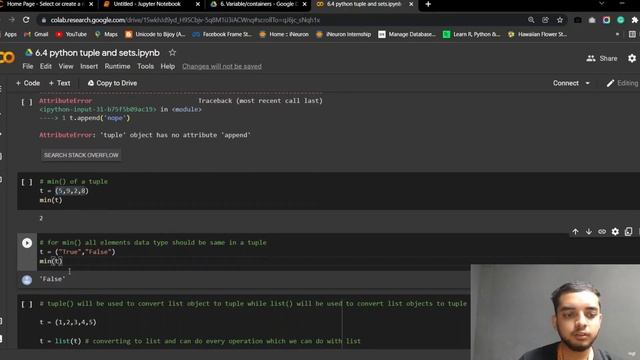Open the iNeuron Internship bookmark

(344, 34)
